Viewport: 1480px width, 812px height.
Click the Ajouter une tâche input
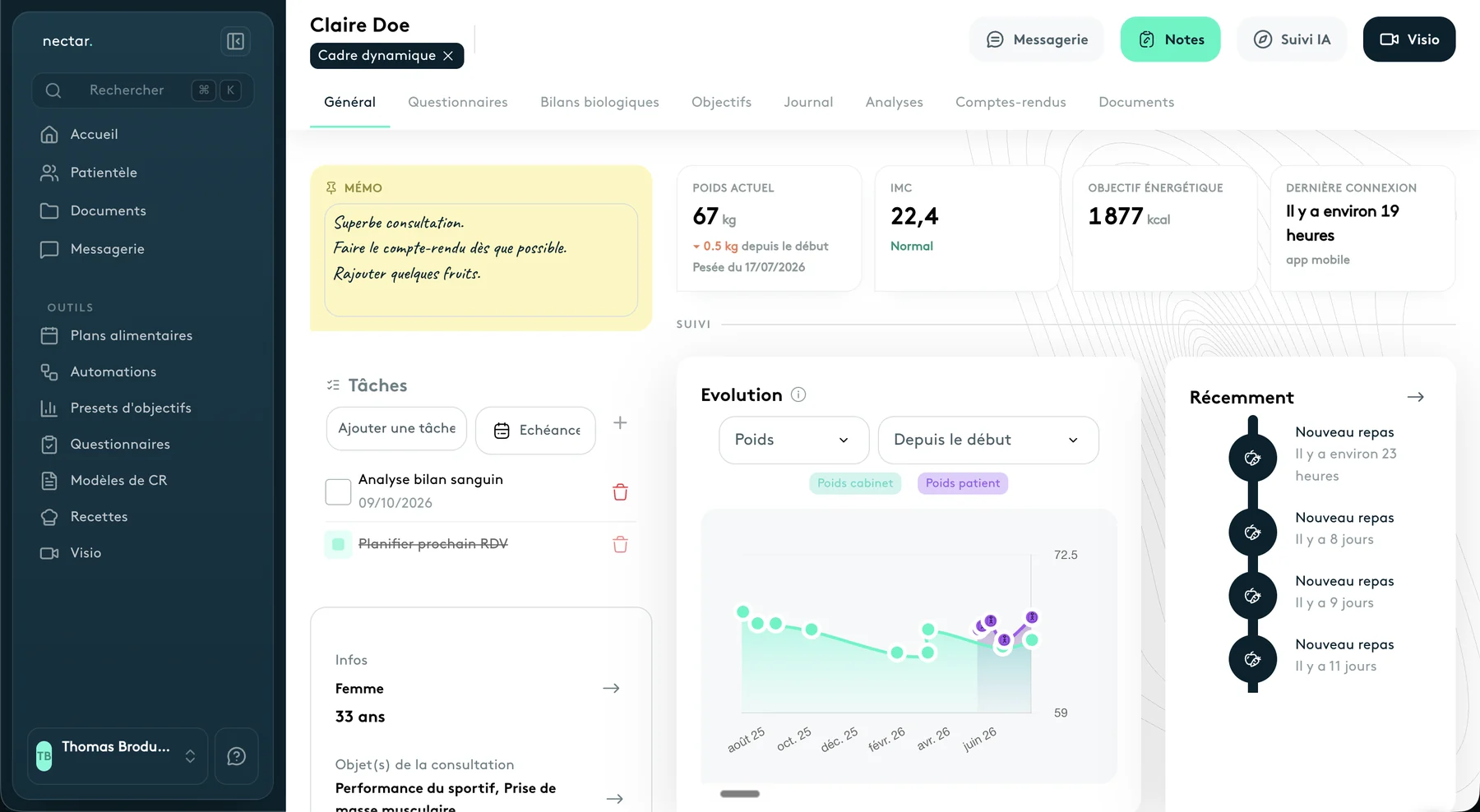[396, 428]
